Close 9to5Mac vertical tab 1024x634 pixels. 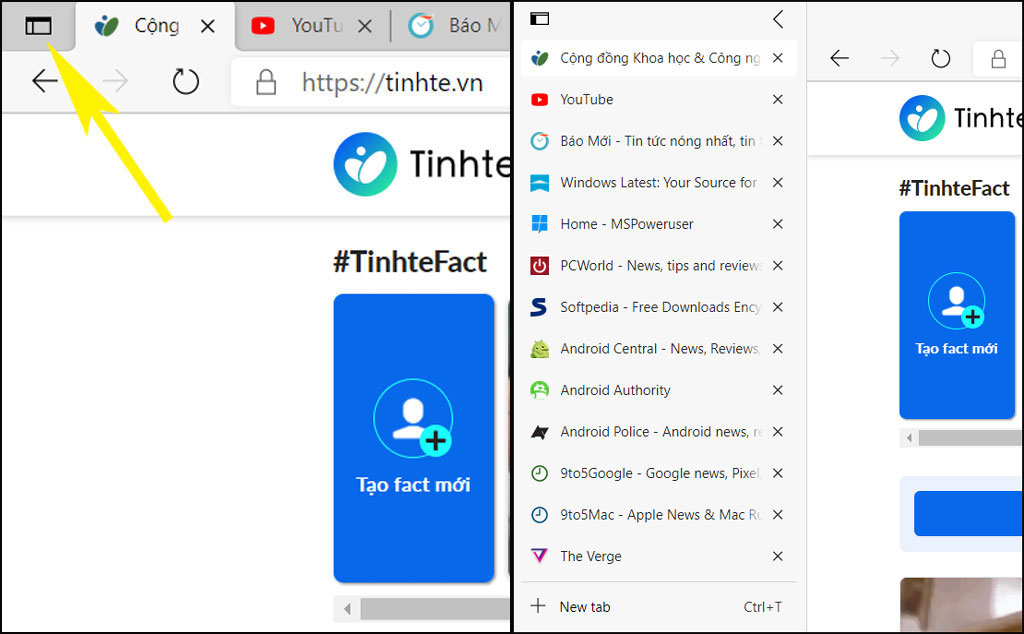click(778, 515)
